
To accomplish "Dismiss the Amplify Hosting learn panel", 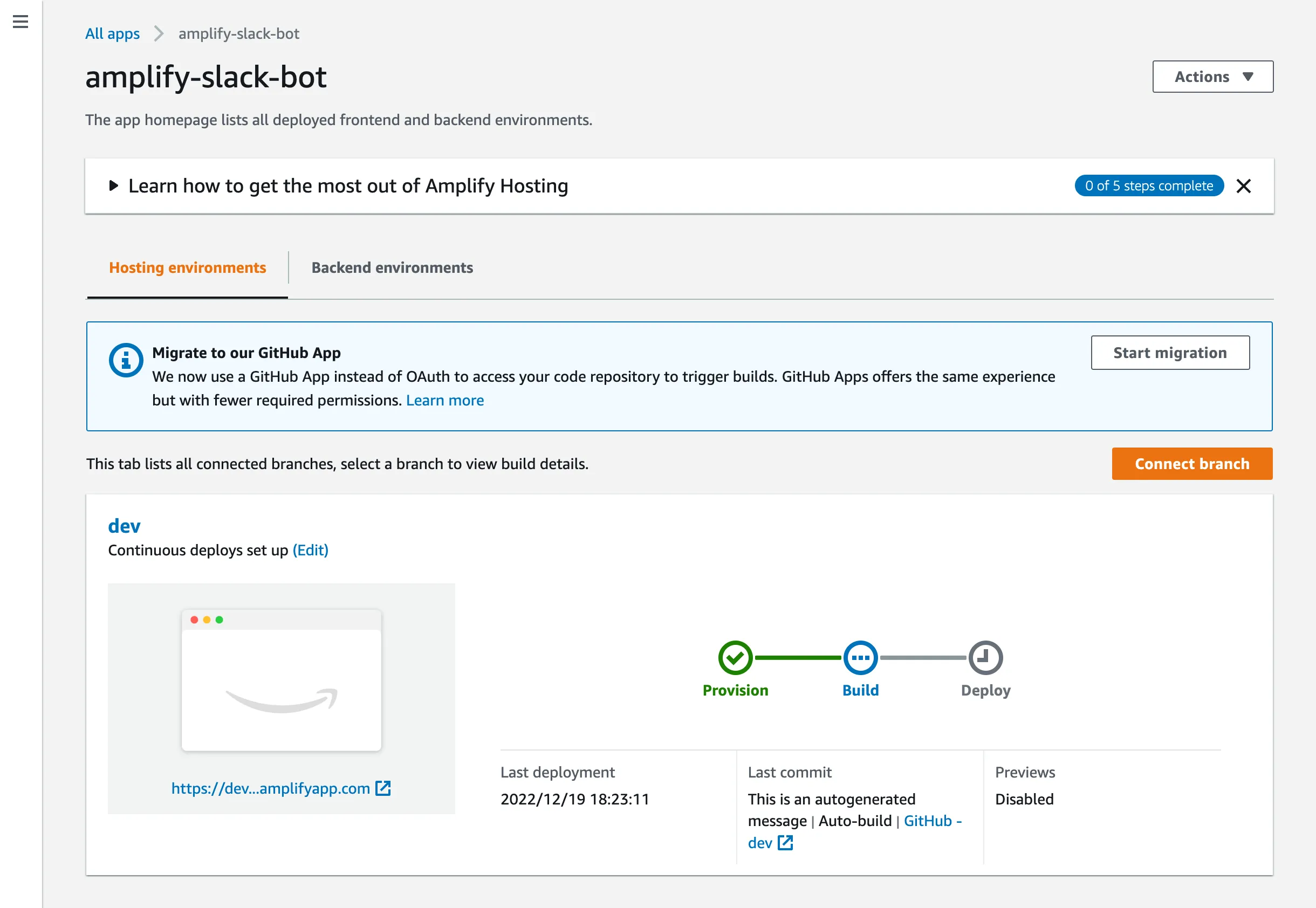I will (1244, 186).
